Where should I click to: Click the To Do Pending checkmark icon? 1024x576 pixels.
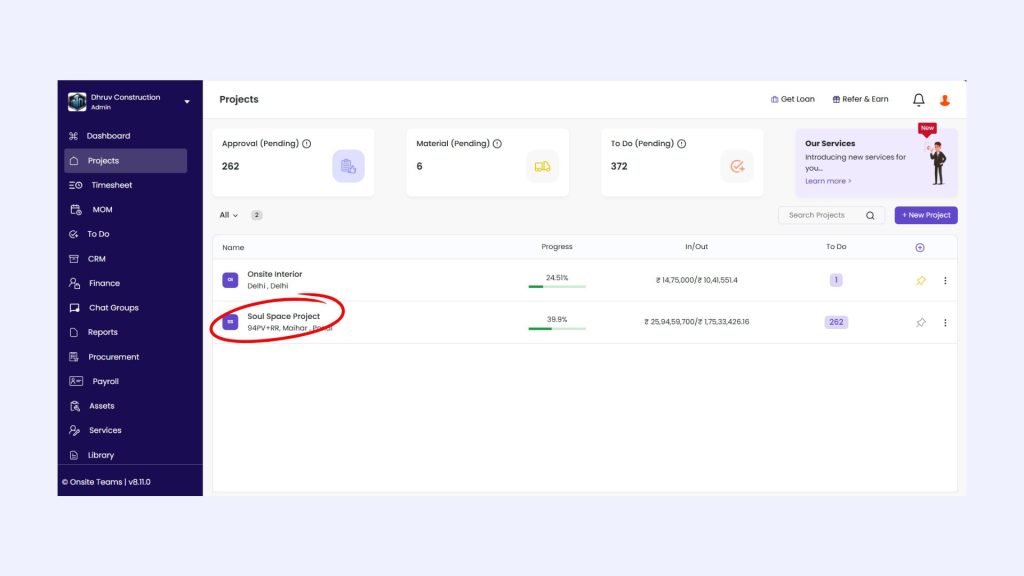(737, 166)
